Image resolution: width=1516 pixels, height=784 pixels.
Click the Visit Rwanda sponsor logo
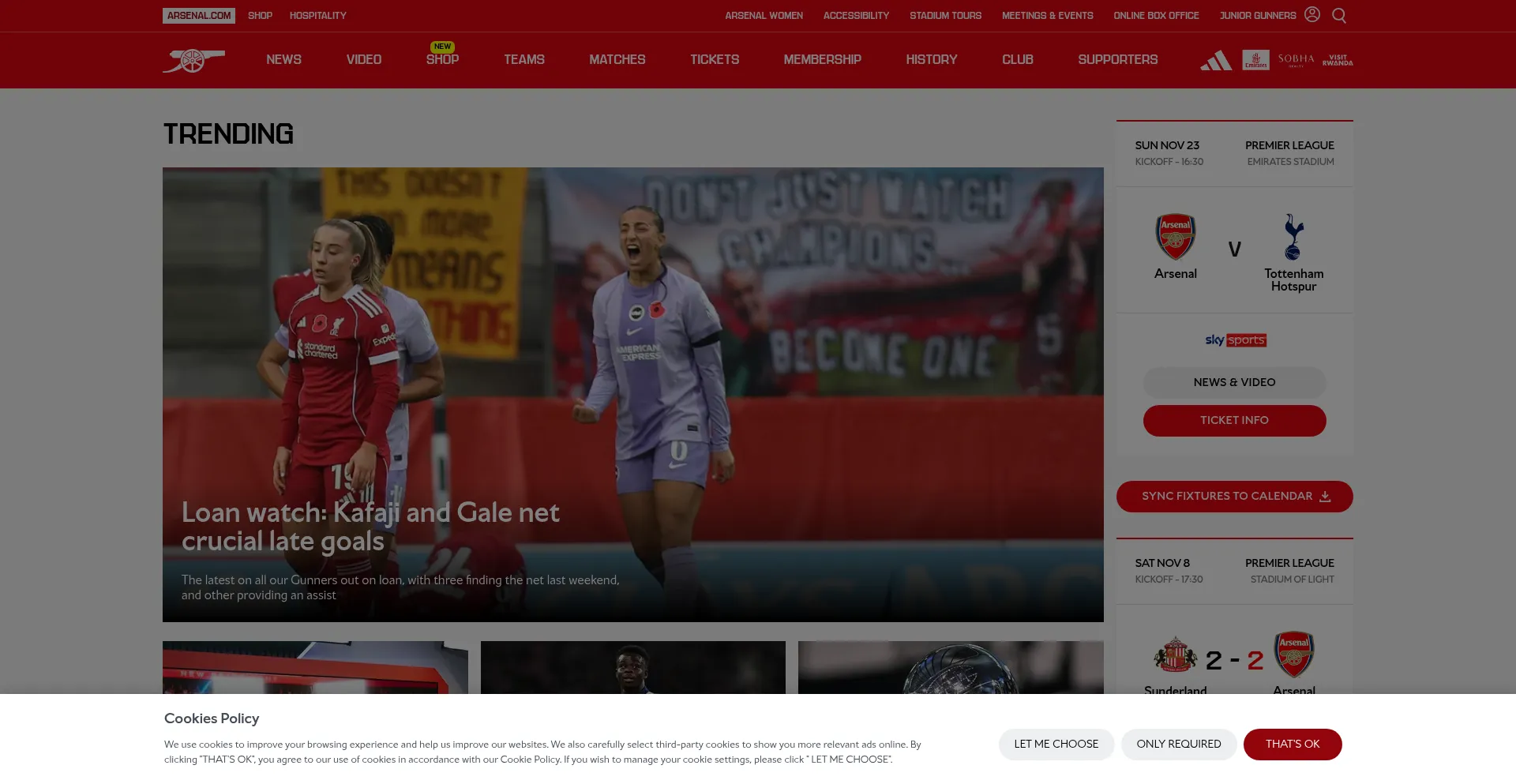click(x=1338, y=60)
